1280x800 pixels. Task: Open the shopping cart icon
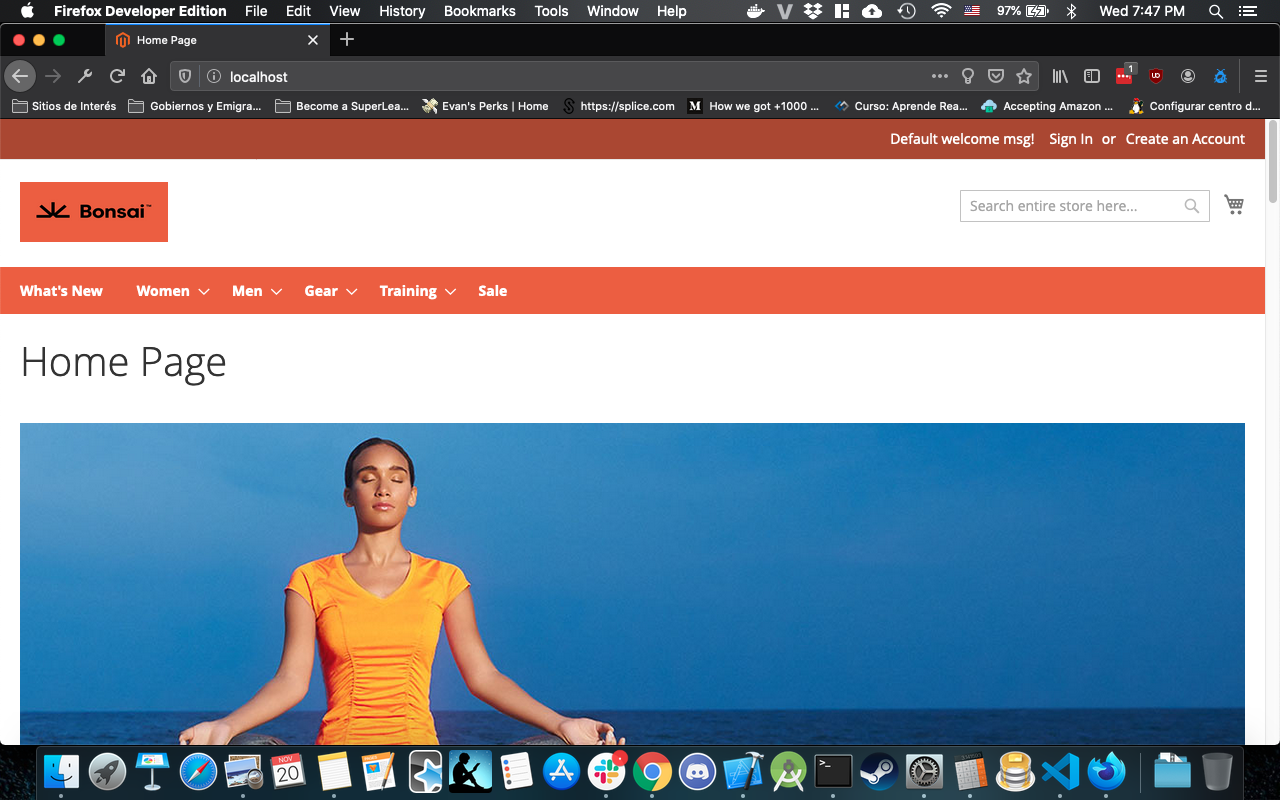[1234, 205]
